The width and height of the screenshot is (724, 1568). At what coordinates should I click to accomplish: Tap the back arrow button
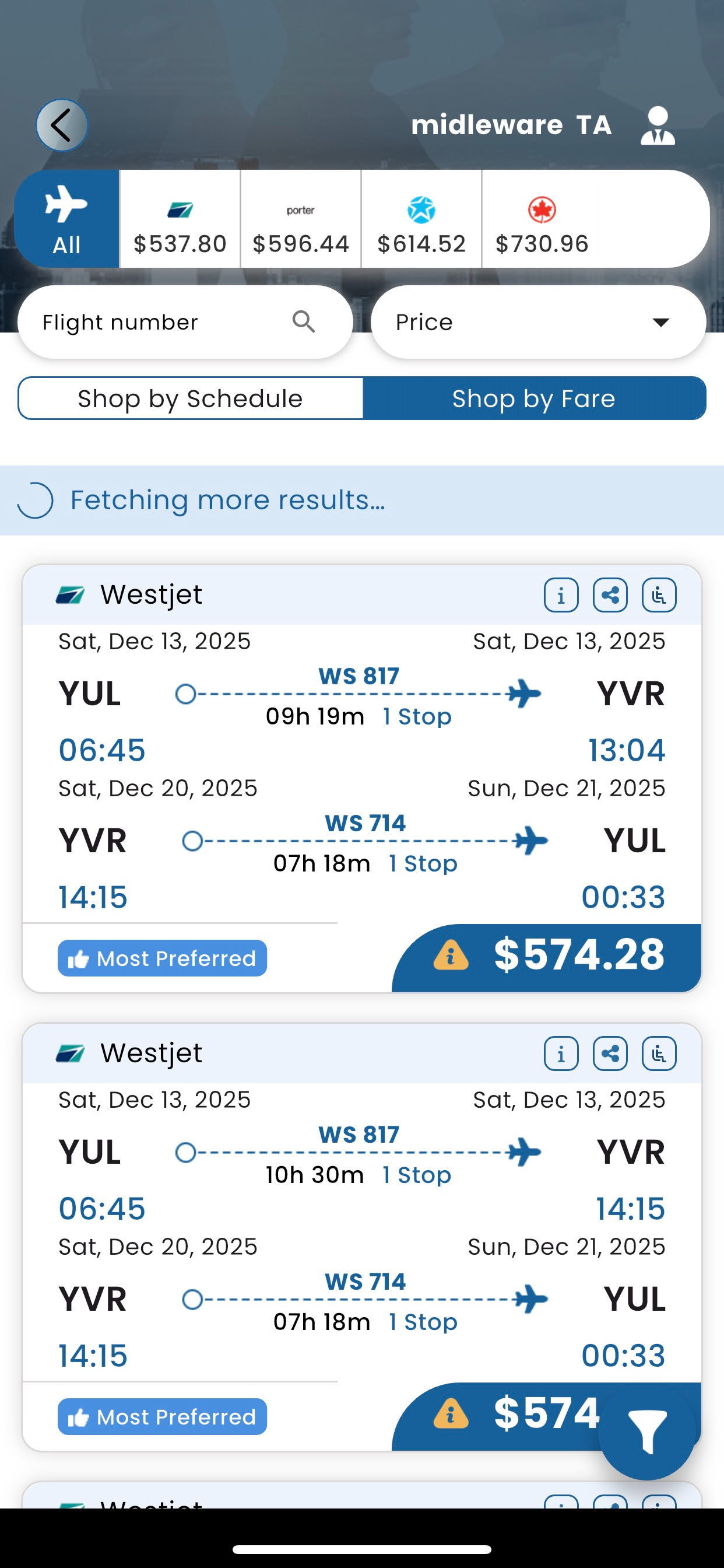point(61,125)
